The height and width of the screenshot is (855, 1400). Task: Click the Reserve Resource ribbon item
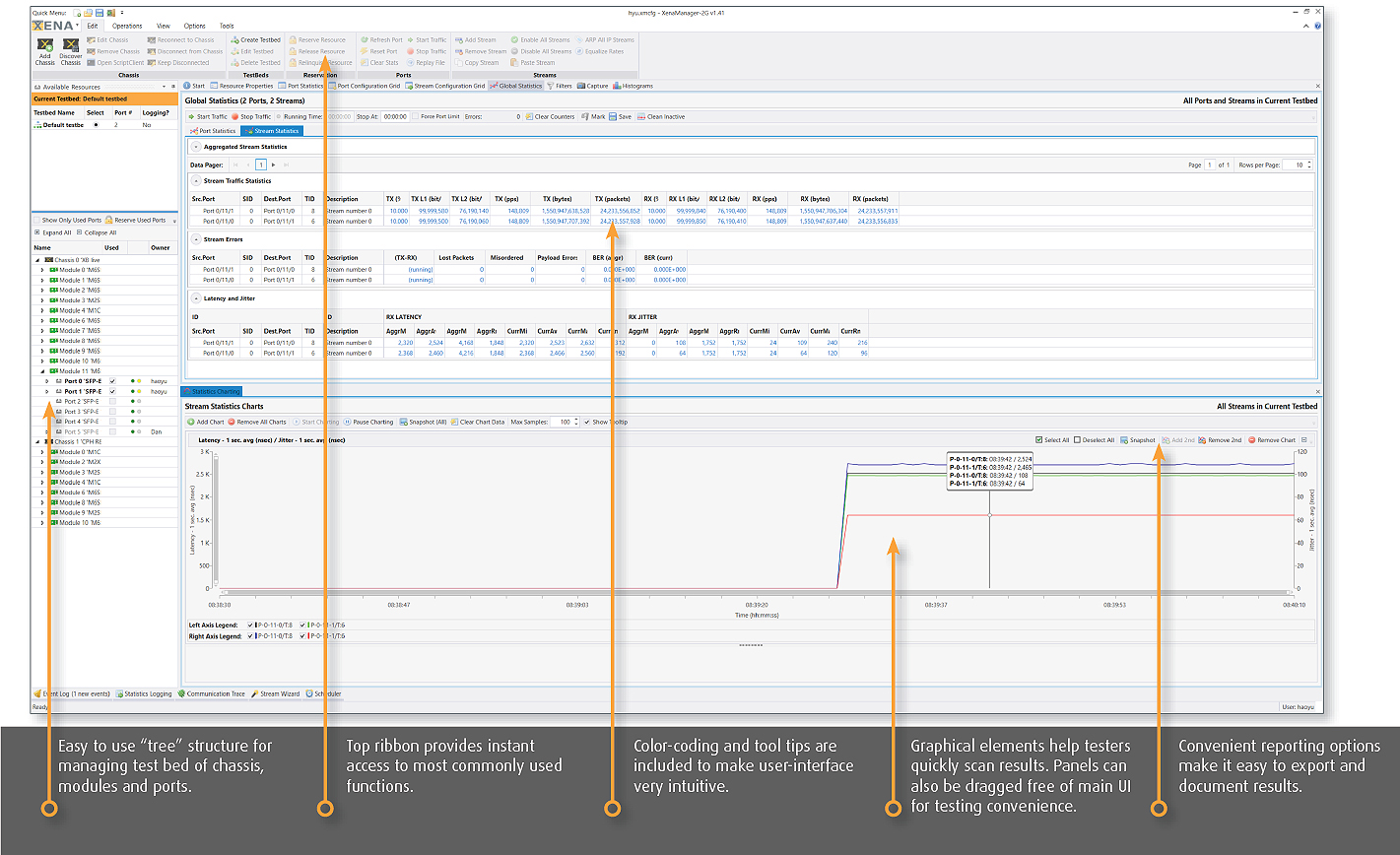pyautogui.click(x=317, y=40)
